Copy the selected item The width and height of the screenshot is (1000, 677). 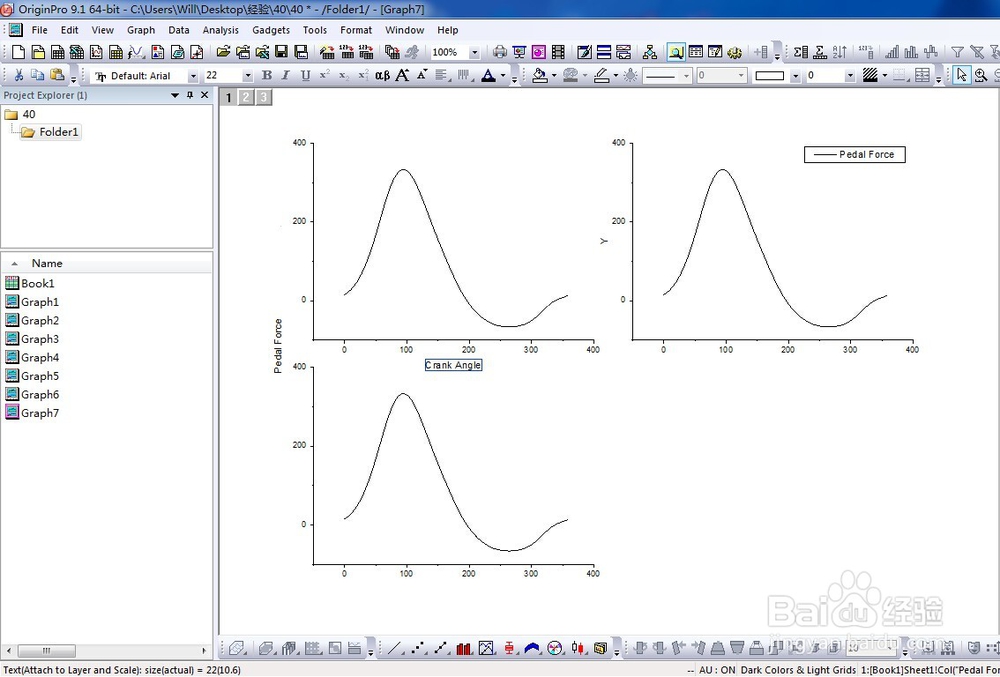(38, 75)
